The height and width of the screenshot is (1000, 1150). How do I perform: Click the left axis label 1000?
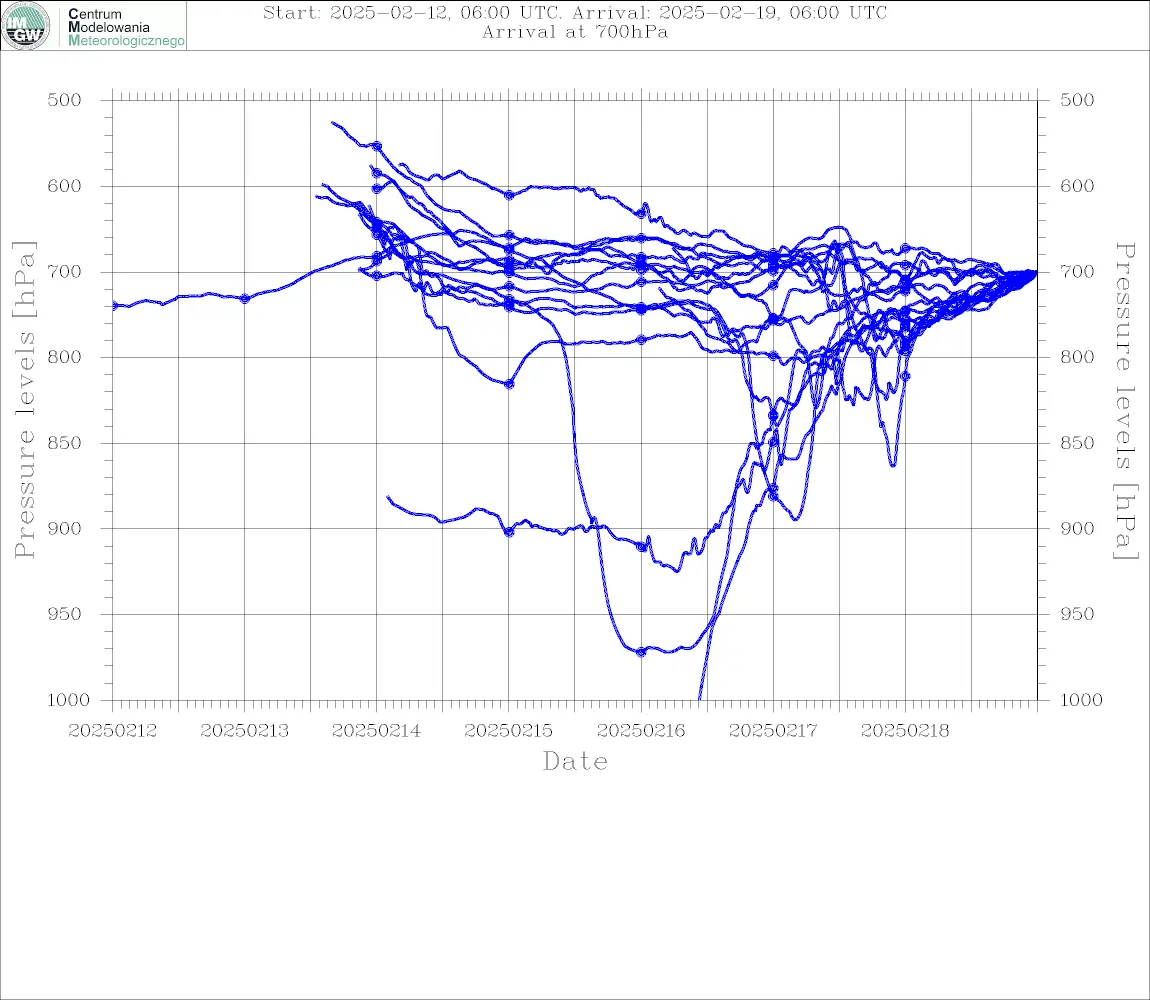69,699
